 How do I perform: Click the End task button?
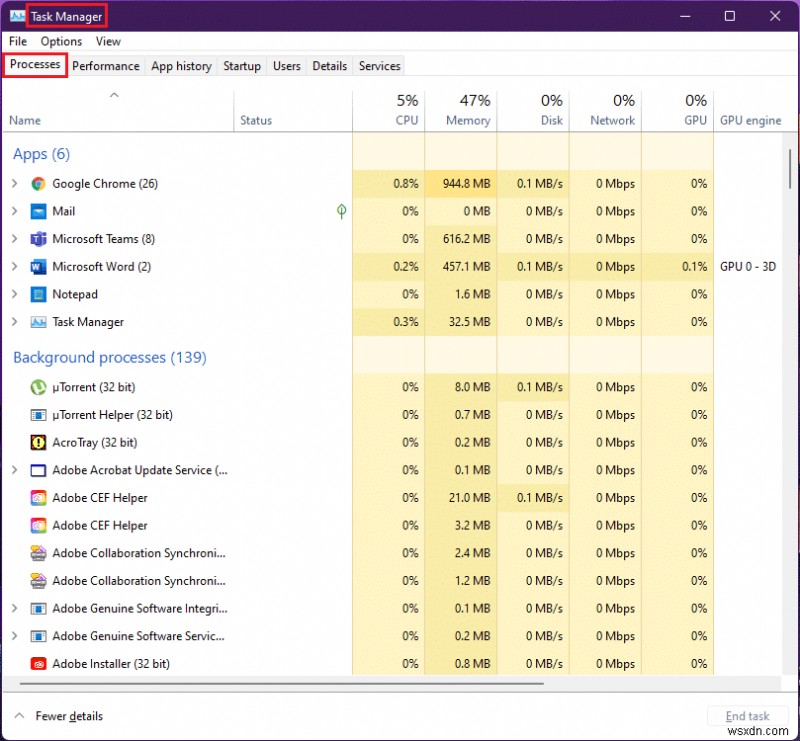[747, 716]
